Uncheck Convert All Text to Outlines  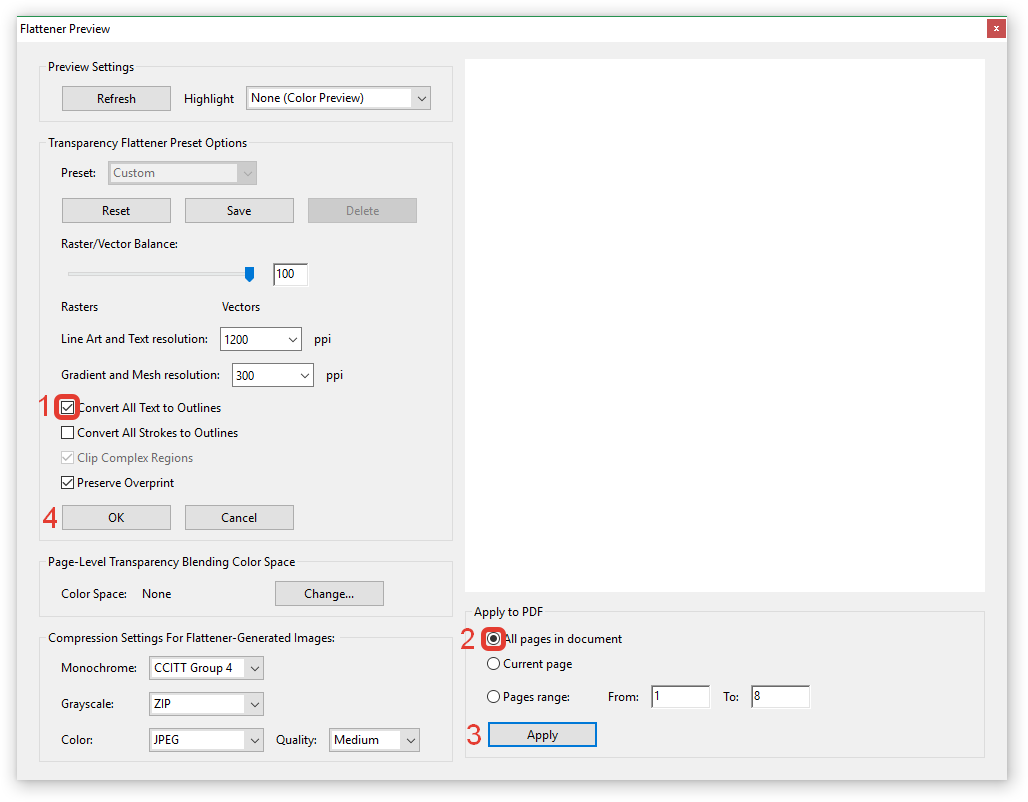[x=68, y=407]
